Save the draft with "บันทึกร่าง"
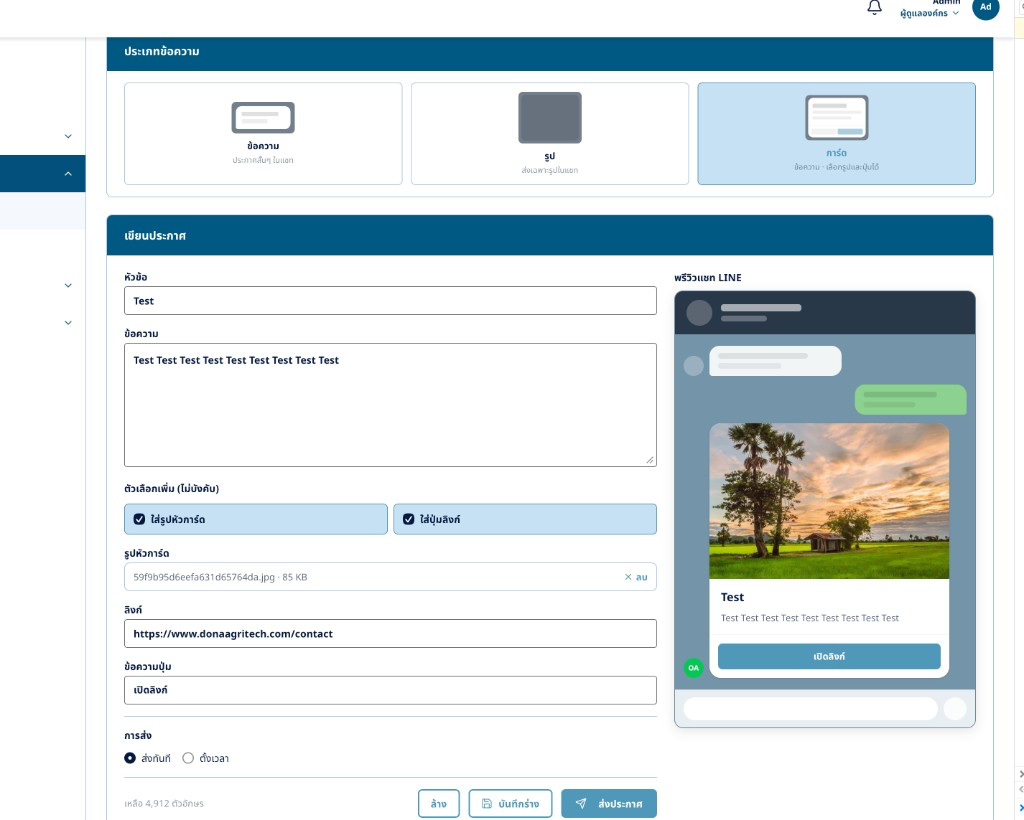The height and width of the screenshot is (820, 1024). (510, 804)
